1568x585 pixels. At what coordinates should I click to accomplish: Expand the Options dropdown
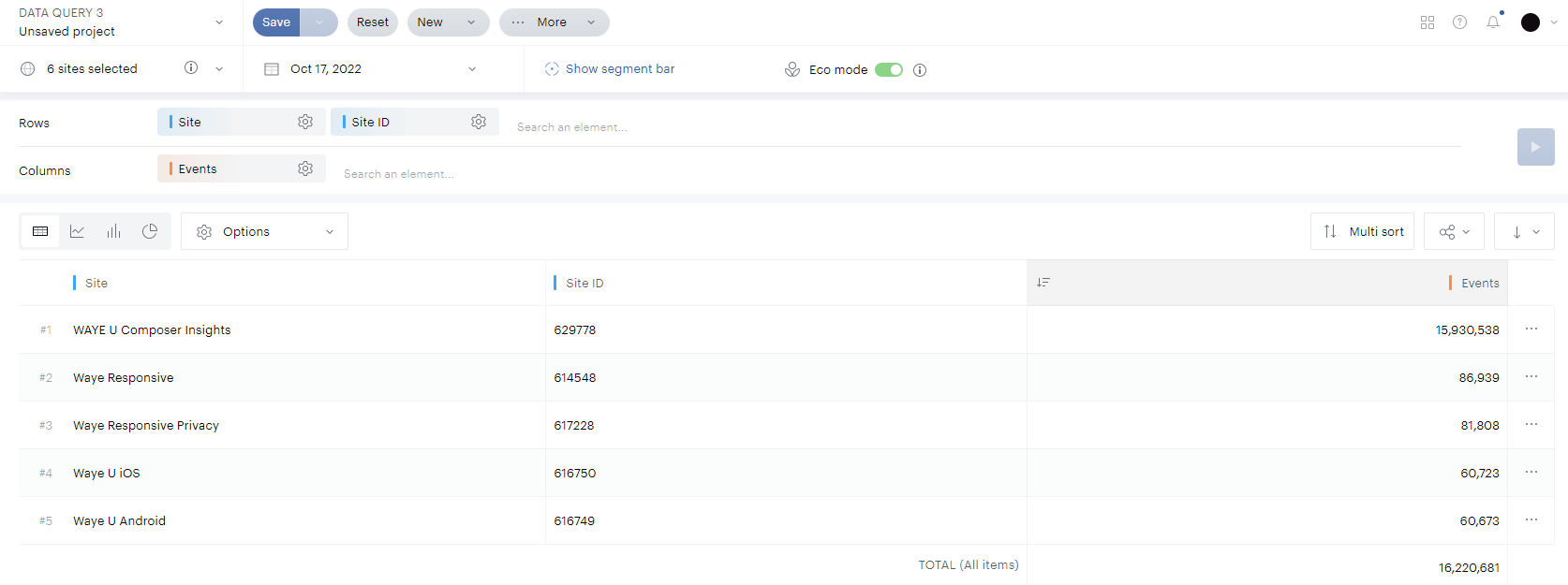(264, 231)
